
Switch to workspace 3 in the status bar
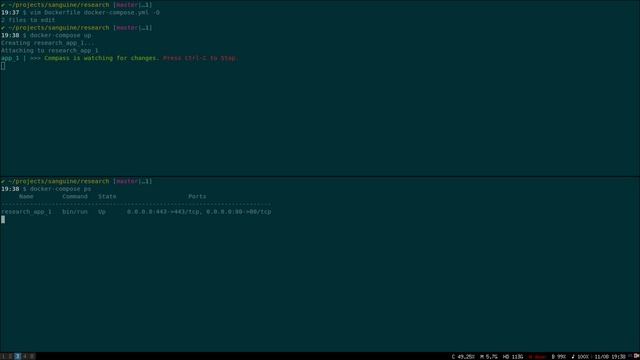tap(18, 356)
